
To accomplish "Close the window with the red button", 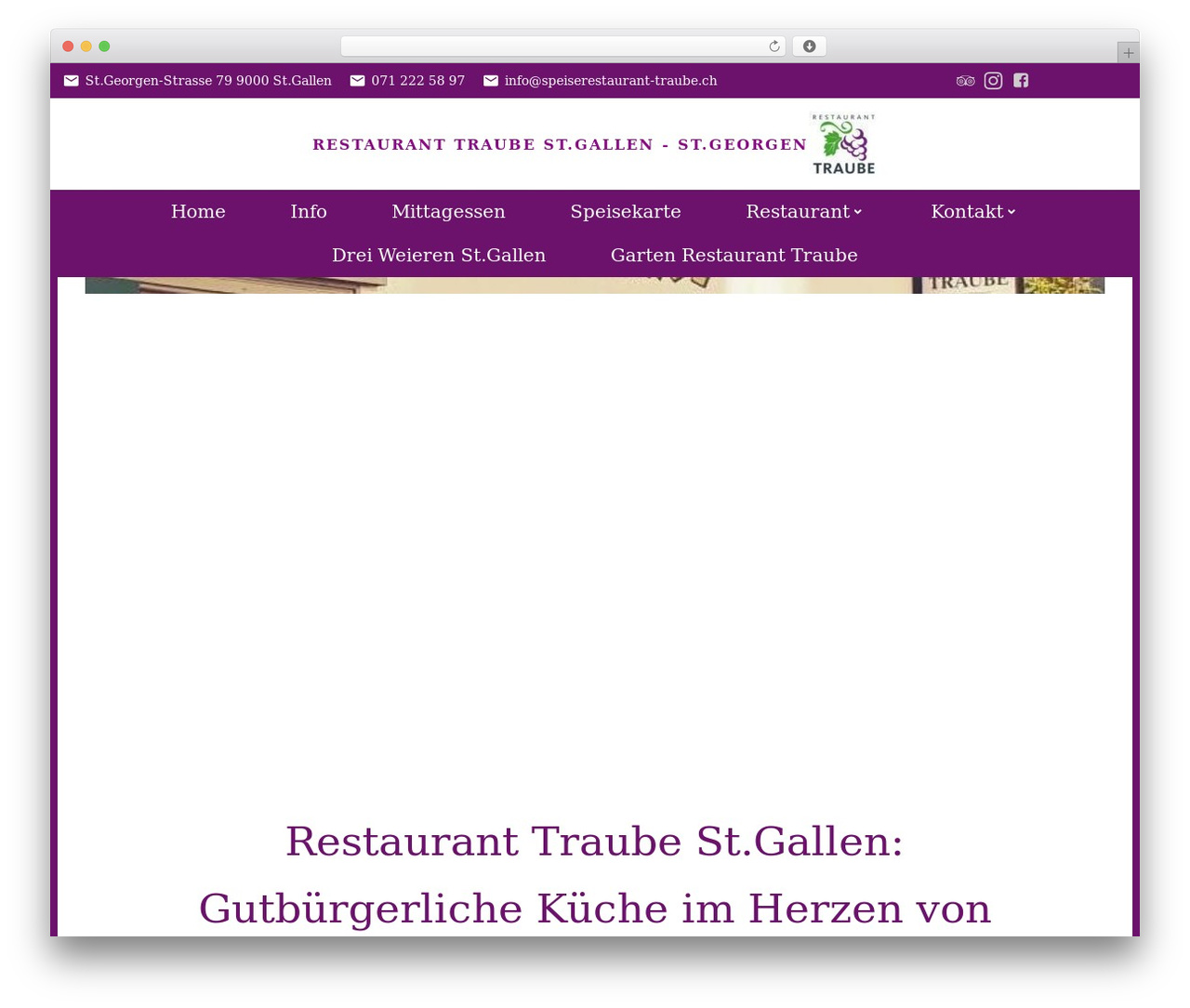I will [68, 46].
